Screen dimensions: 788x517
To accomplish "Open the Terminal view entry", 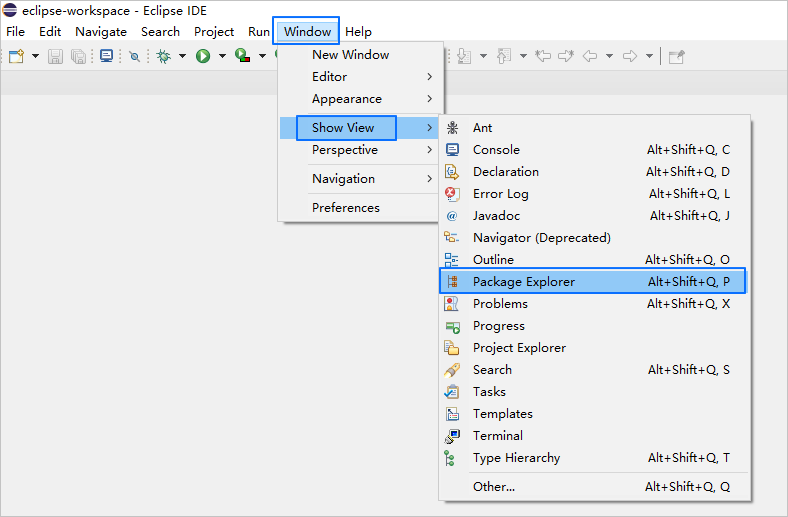I will click(x=497, y=436).
